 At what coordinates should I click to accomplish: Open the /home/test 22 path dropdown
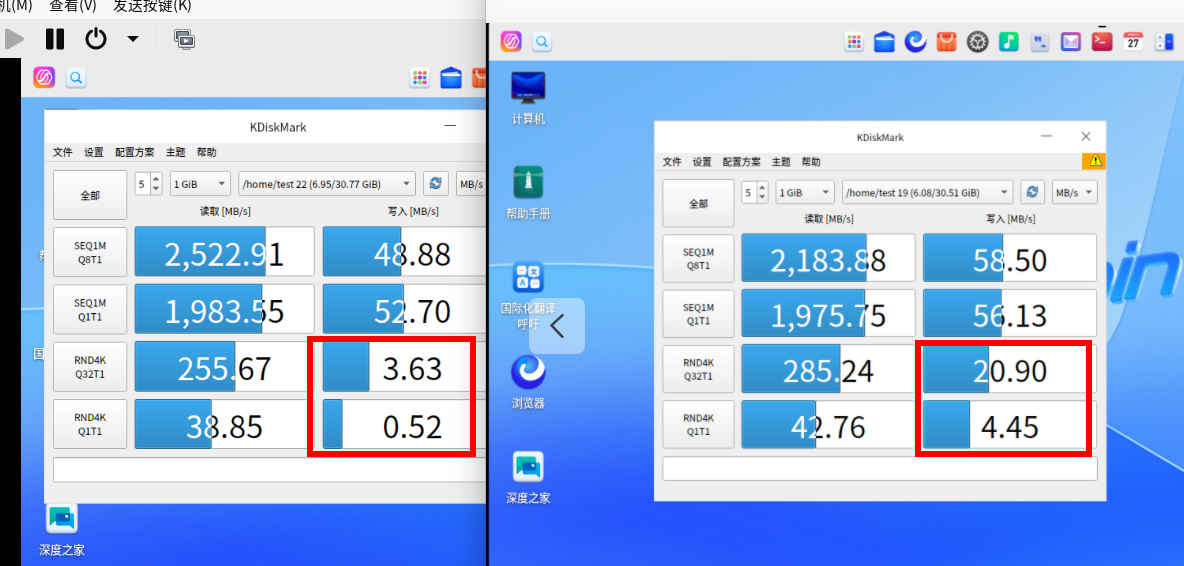tap(327, 183)
